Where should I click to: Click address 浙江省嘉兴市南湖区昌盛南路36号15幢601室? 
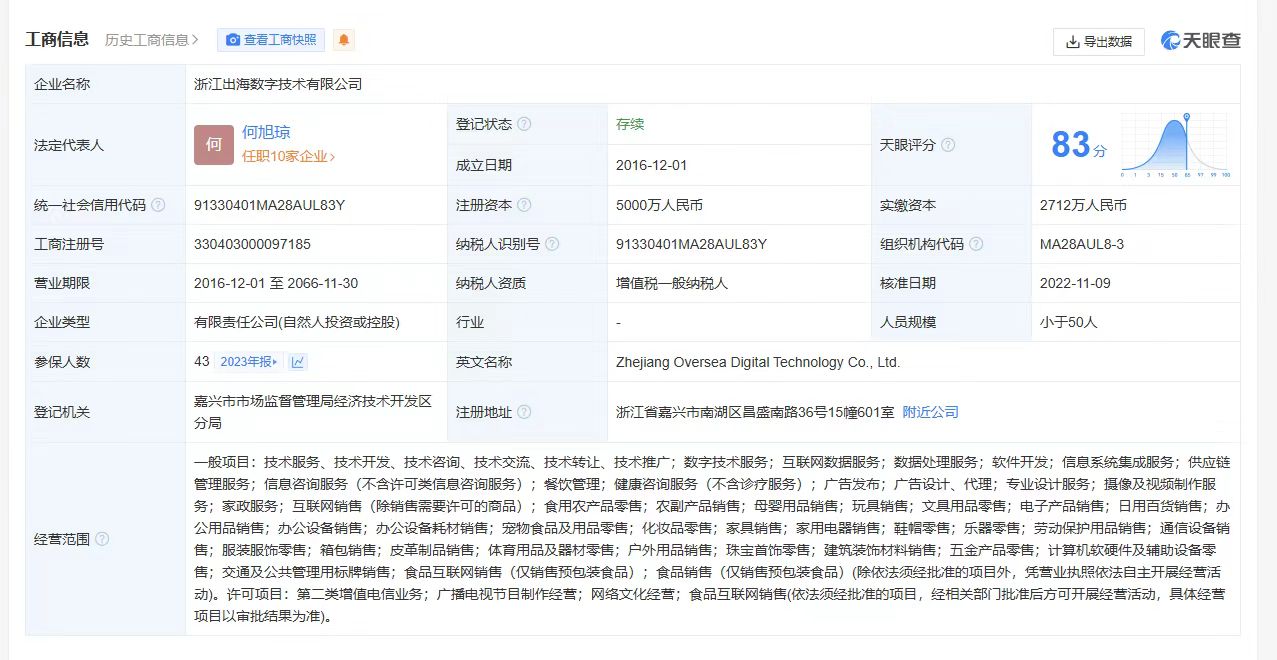pyautogui.click(x=755, y=412)
